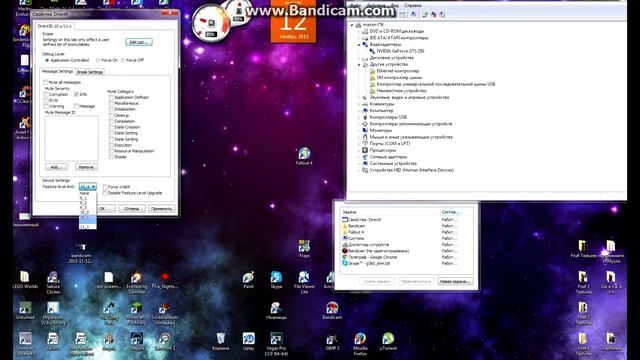Expand Процессоры node in Device Manager
Screen dimensions: 640x360
[x=360, y=150]
